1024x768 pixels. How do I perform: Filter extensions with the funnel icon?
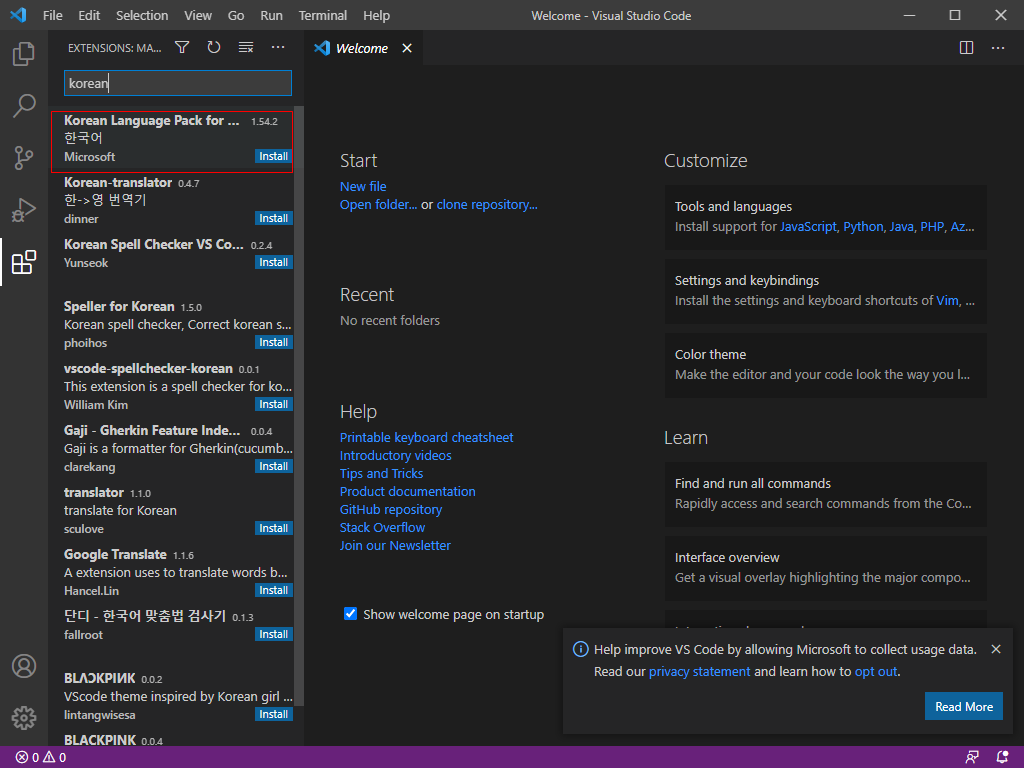click(x=182, y=48)
